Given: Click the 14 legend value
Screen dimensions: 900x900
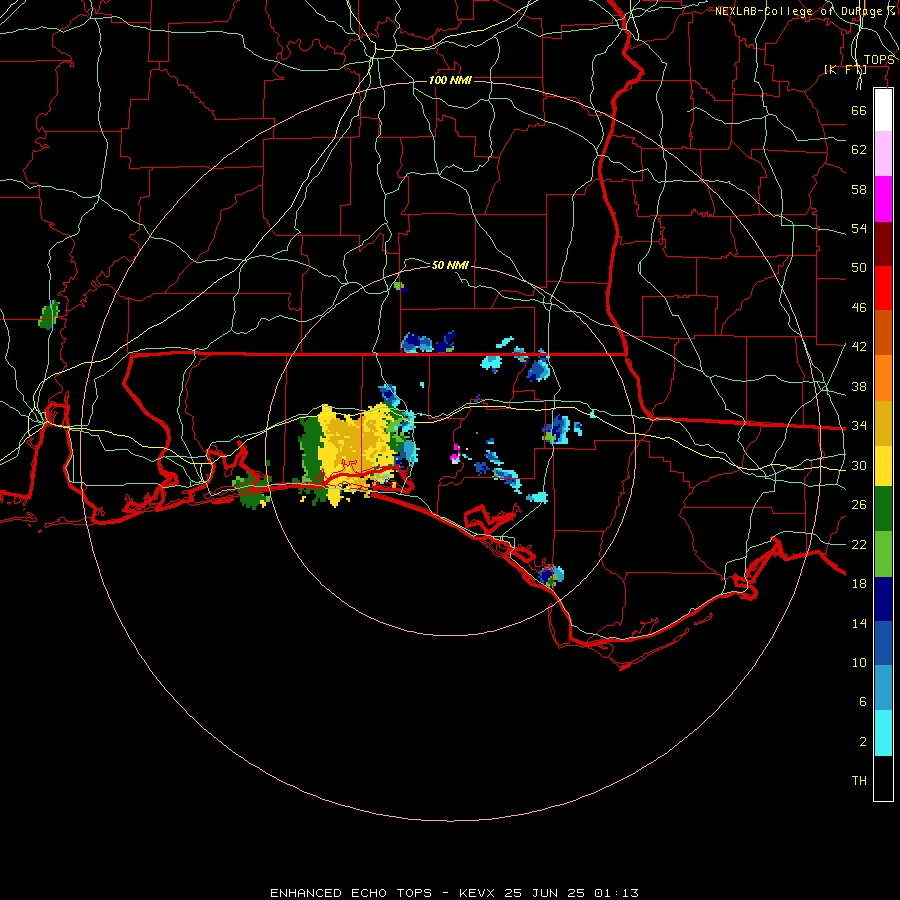Looking at the screenshot, I should [859, 623].
